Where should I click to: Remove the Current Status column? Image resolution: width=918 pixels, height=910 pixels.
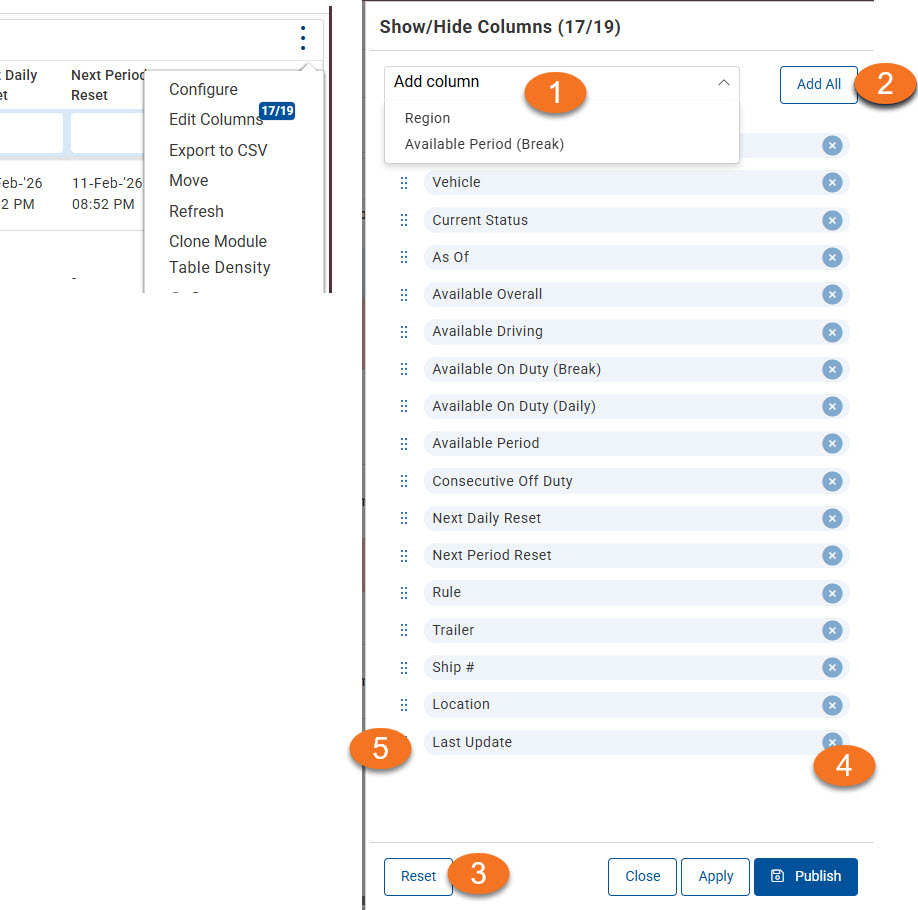pyautogui.click(x=832, y=220)
